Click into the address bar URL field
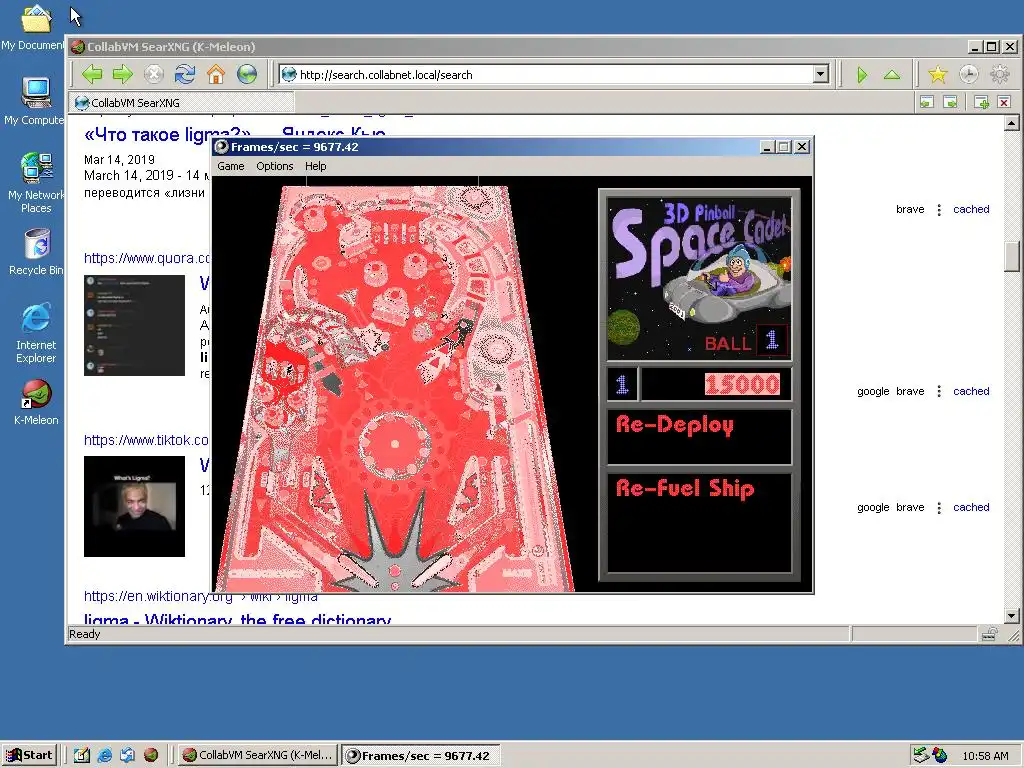The image size is (1024, 768). [x=555, y=74]
